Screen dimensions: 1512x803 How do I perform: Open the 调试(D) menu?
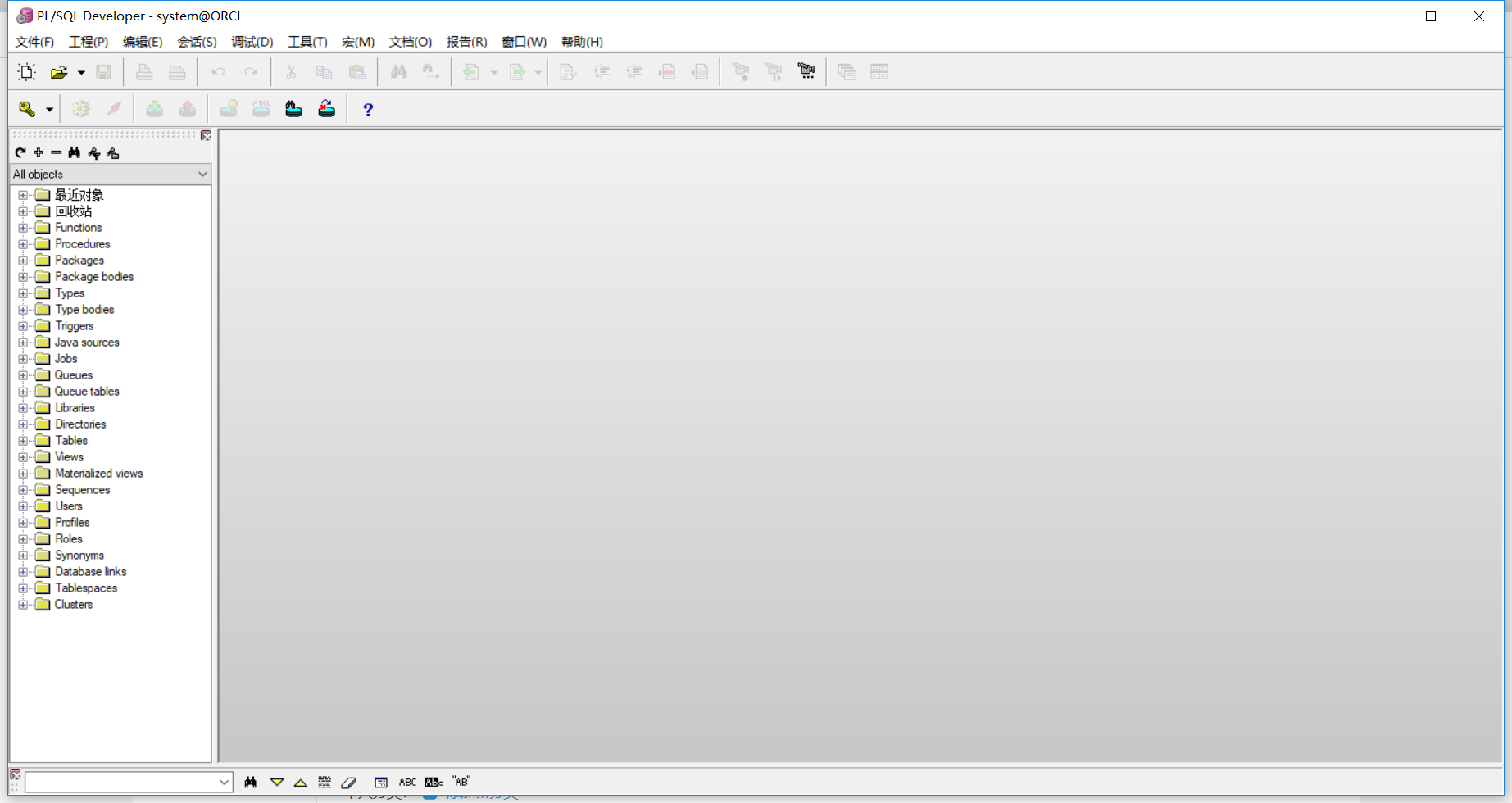click(252, 42)
